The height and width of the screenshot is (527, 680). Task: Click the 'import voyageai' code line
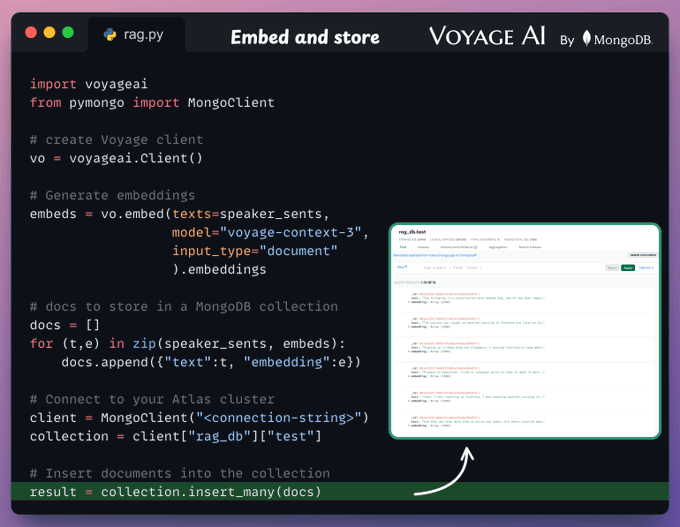tap(88, 84)
